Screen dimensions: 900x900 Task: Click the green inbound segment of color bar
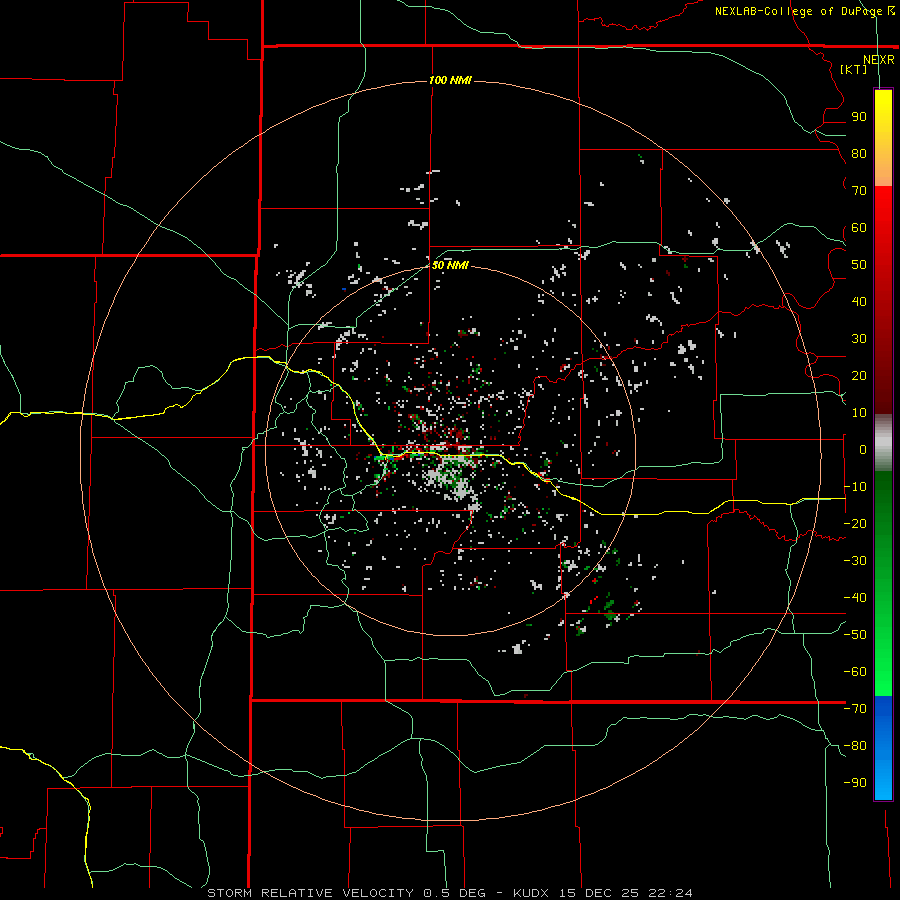(883, 583)
